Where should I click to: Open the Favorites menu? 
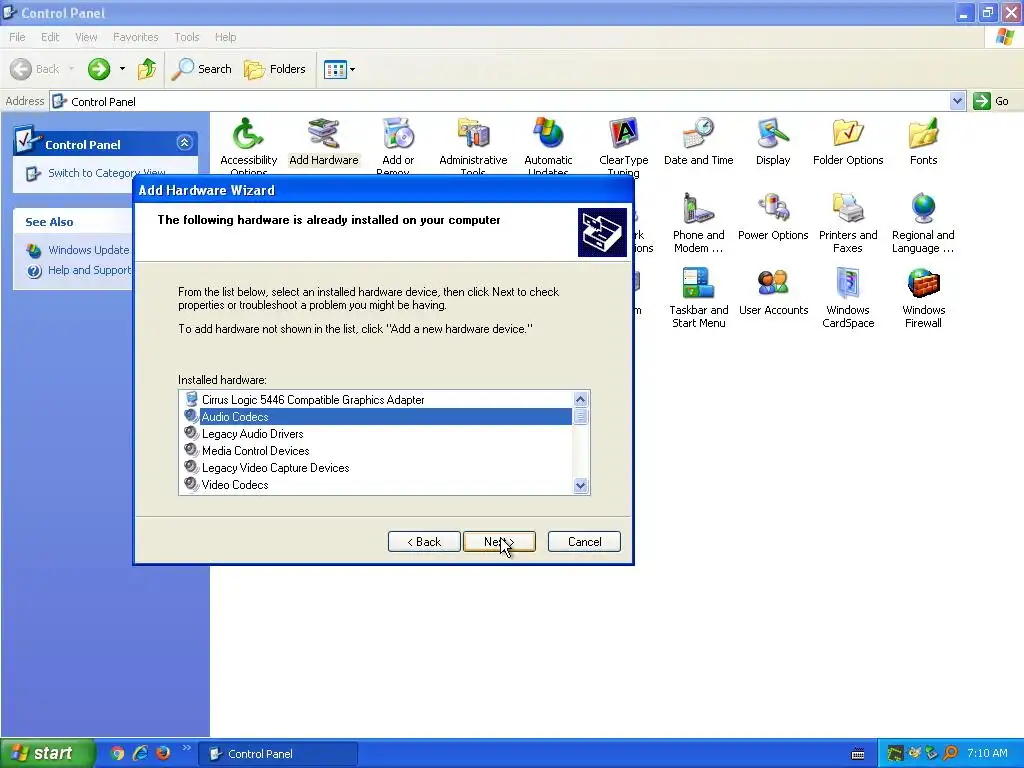click(135, 37)
